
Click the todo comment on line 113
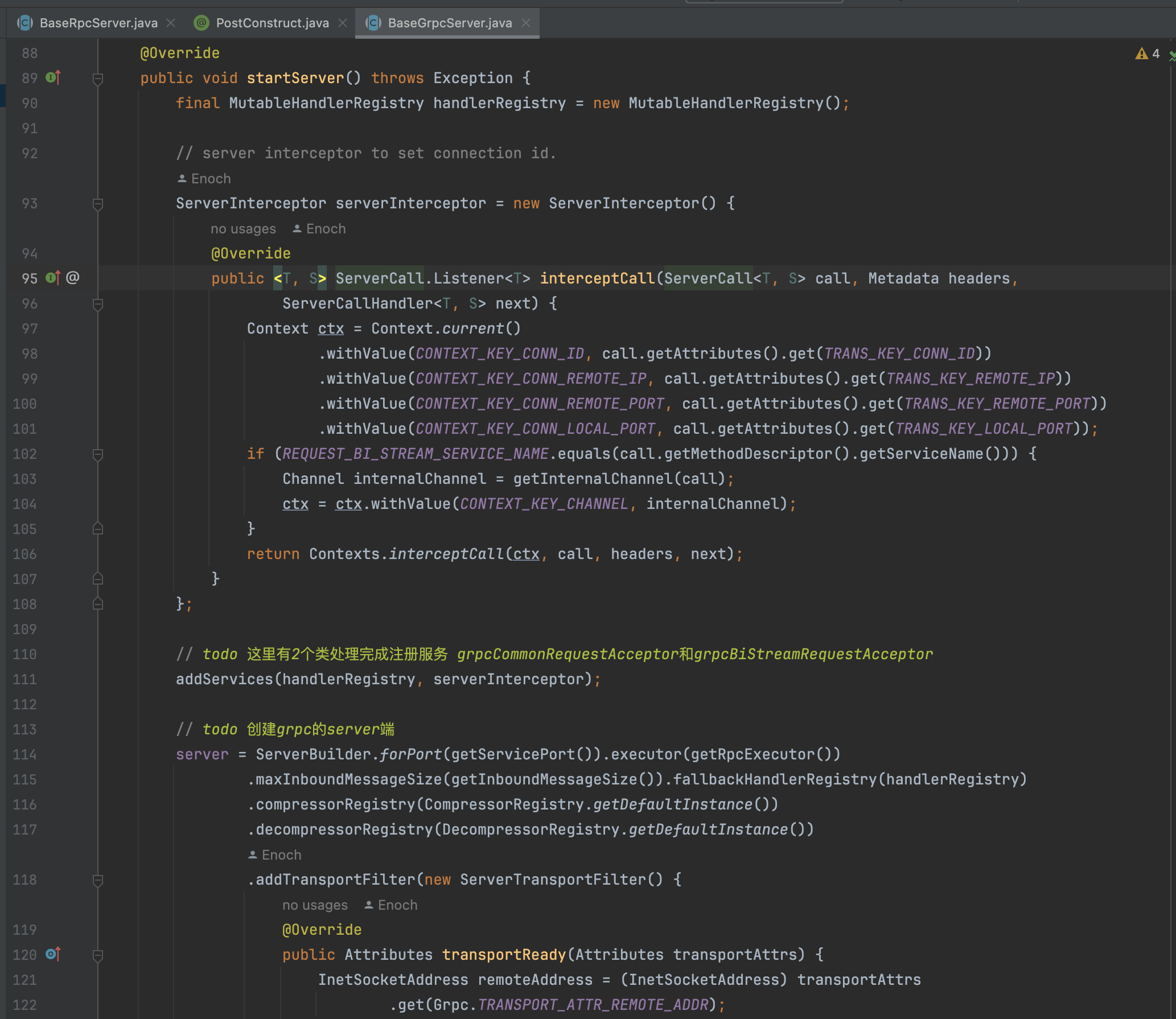pyautogui.click(x=285, y=729)
